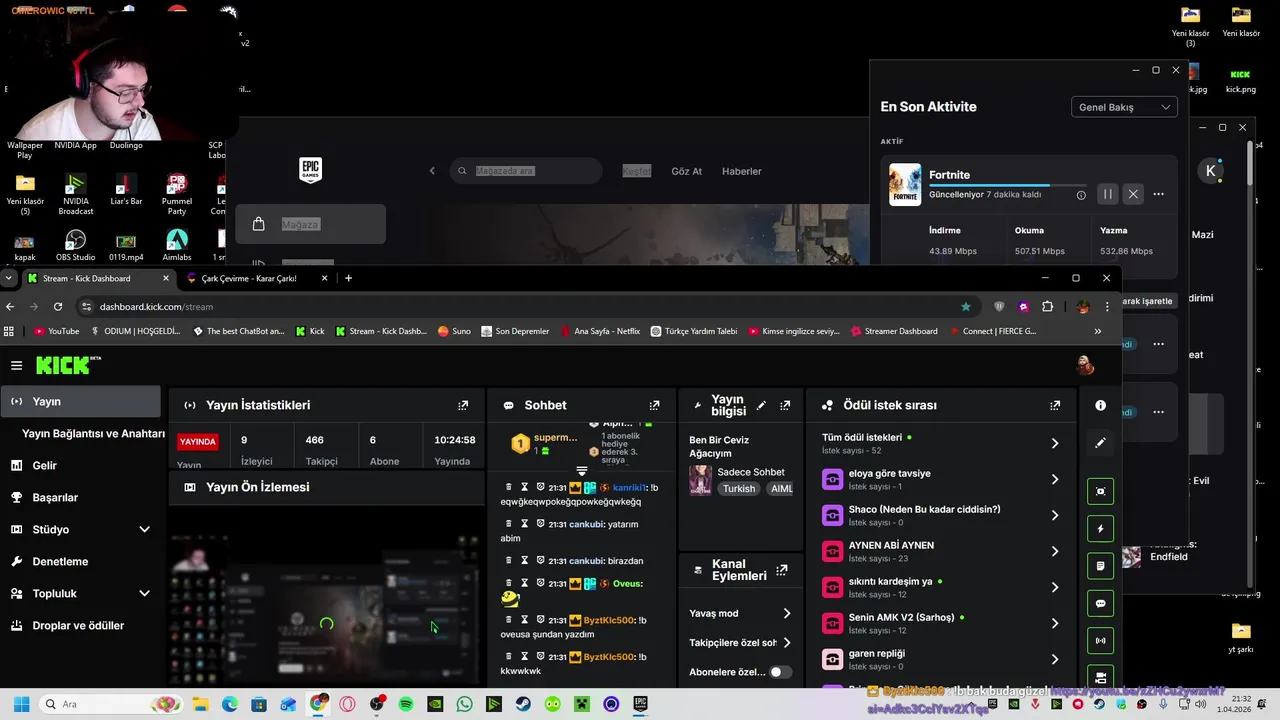
Task: Click the Fortnite download info icon
Action: (1081, 195)
